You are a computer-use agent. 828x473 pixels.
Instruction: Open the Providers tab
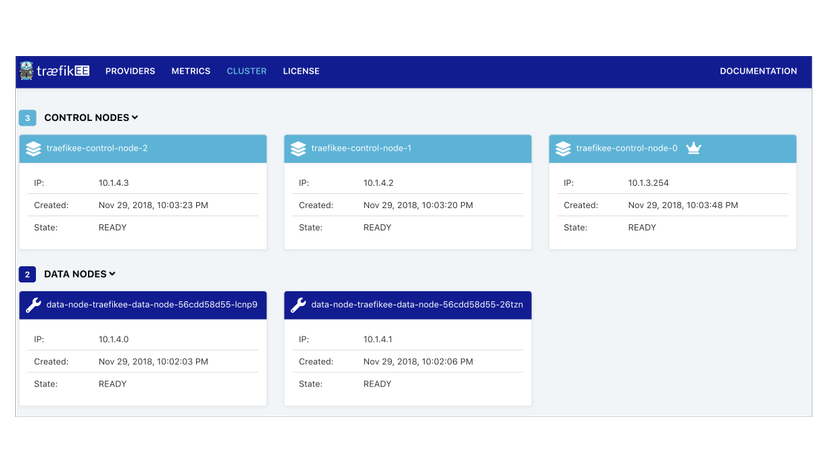[130, 71]
